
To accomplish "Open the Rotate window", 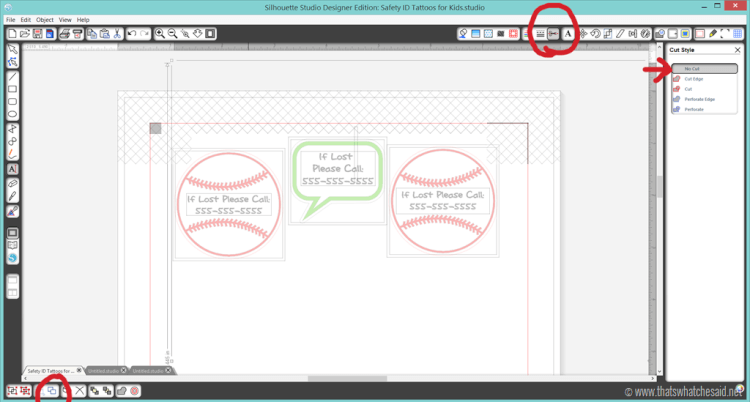I will 596,34.
